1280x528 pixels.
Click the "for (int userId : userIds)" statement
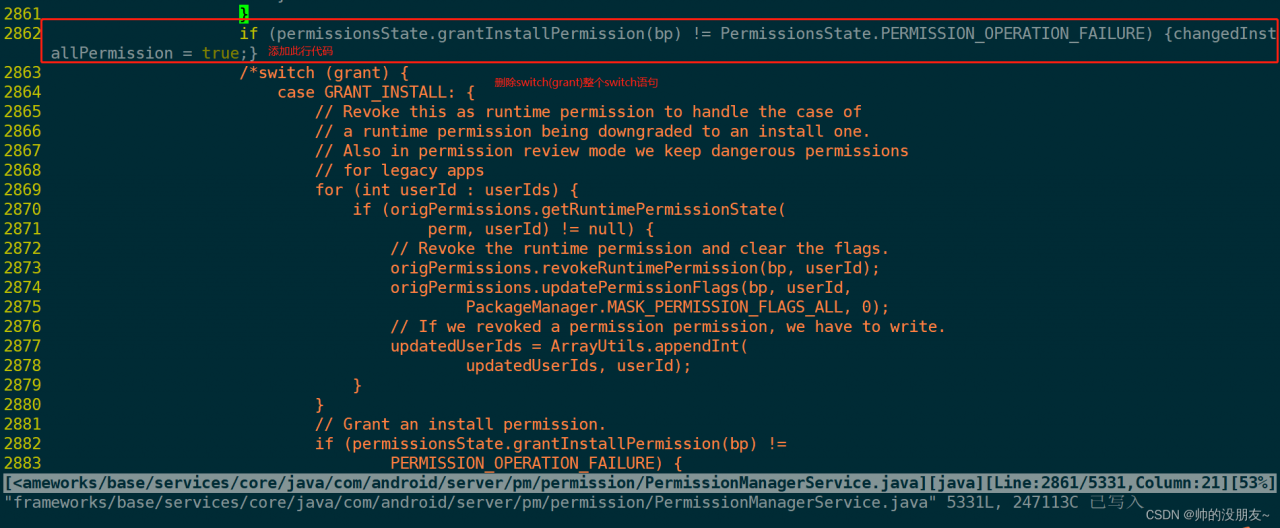tap(447, 189)
